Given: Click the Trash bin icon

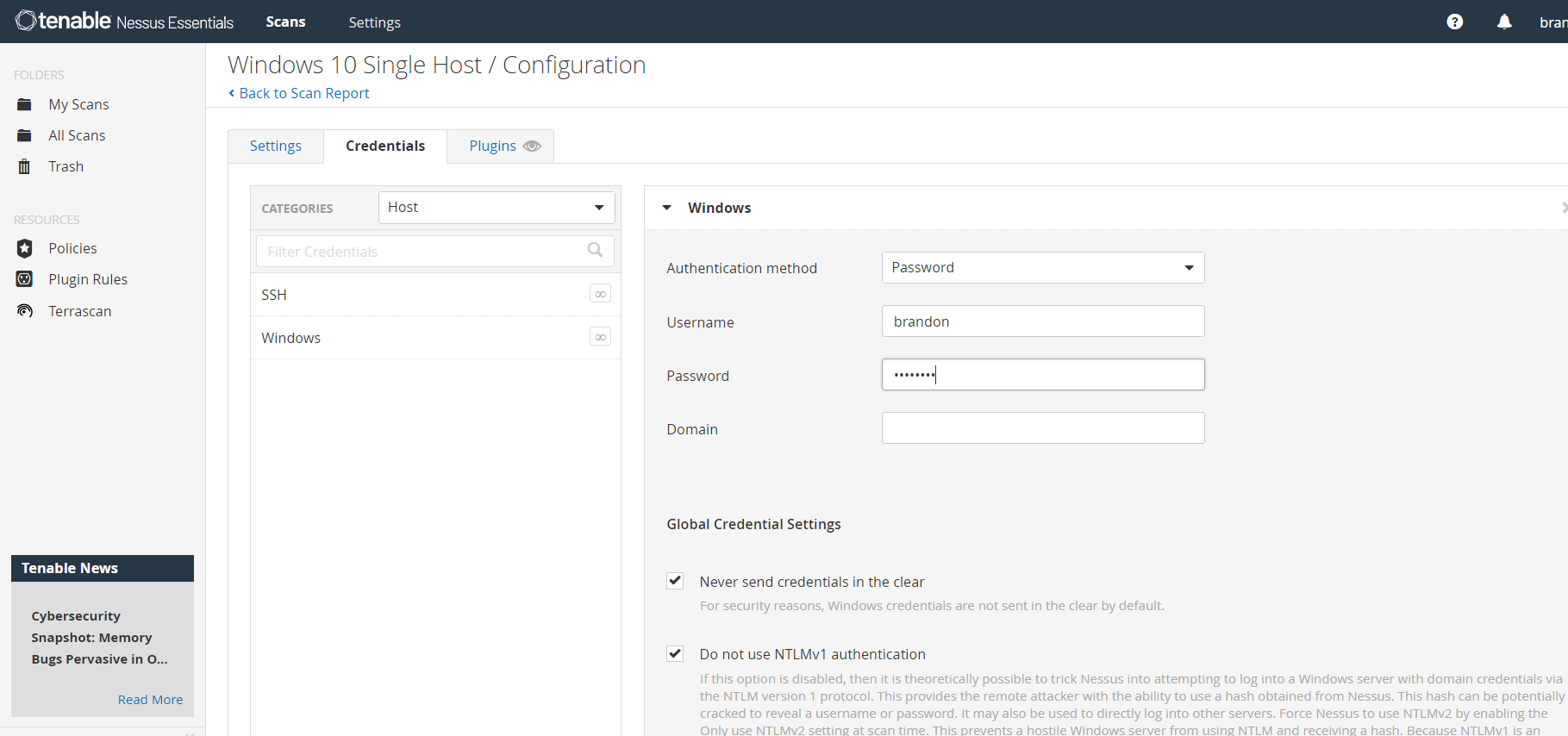Looking at the screenshot, I should pyautogui.click(x=25, y=166).
